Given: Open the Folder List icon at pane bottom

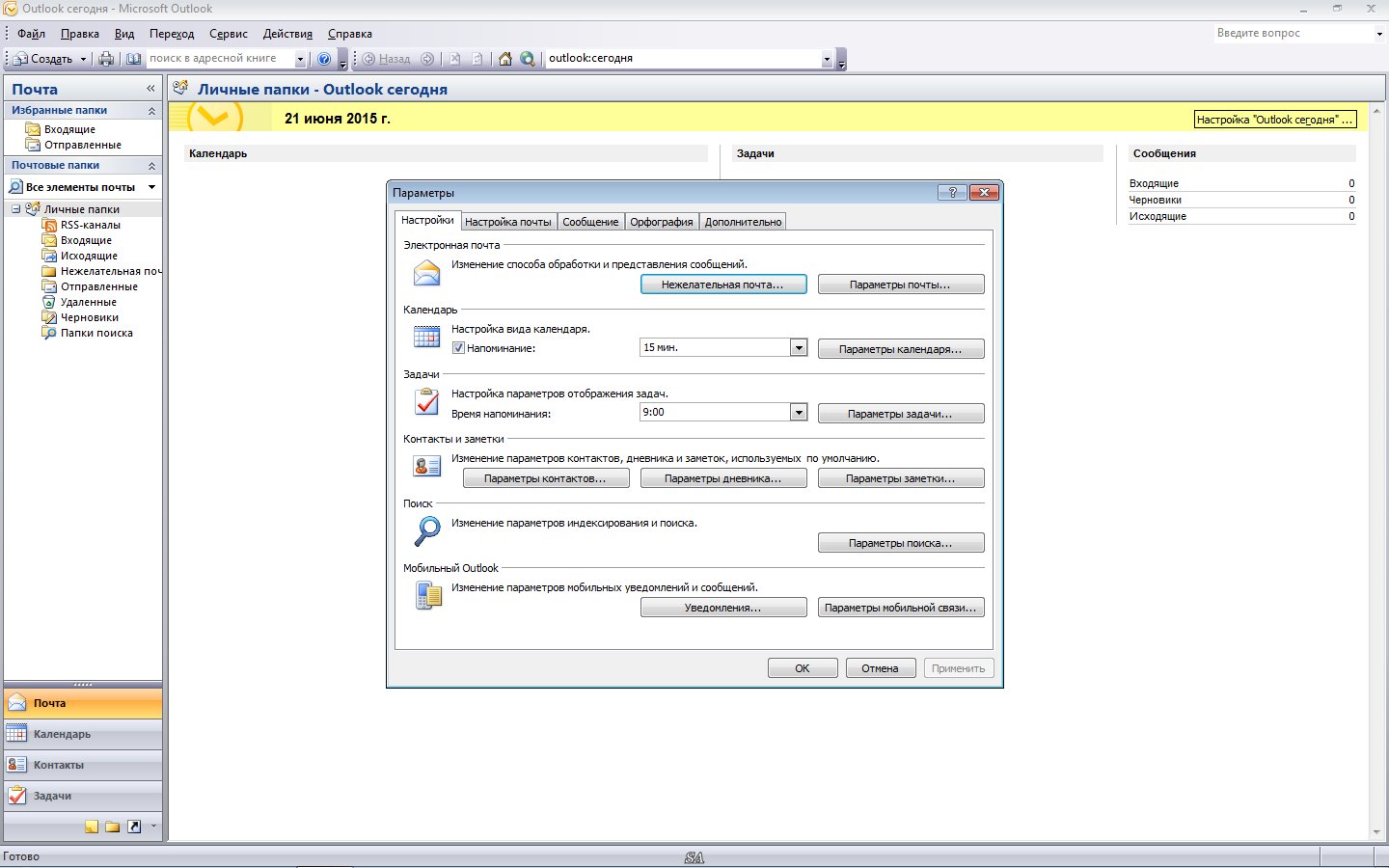Looking at the screenshot, I should (113, 827).
